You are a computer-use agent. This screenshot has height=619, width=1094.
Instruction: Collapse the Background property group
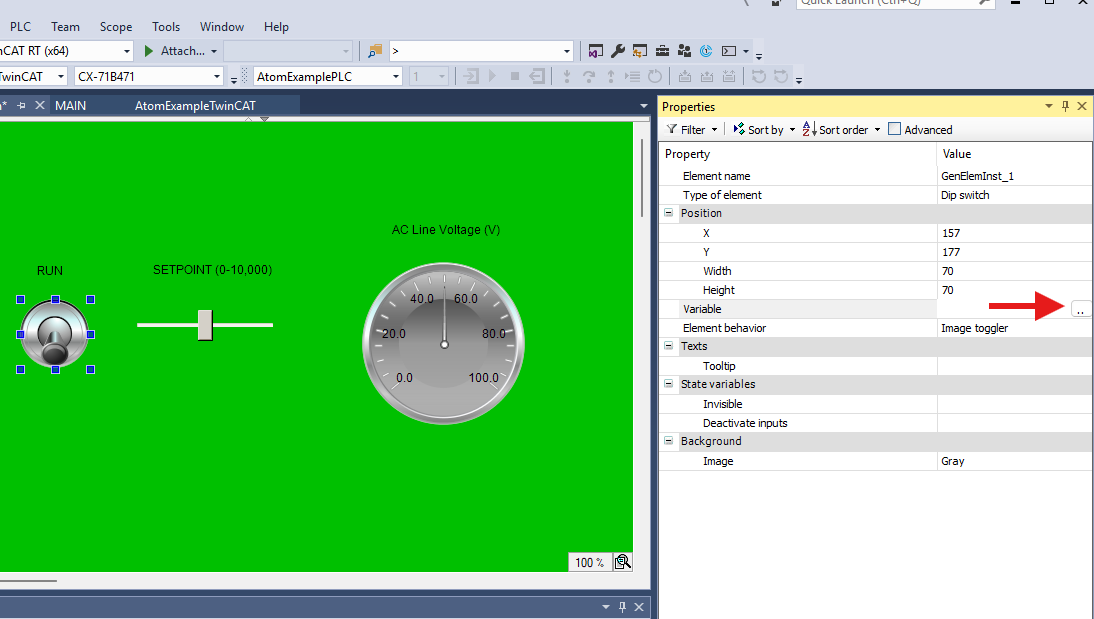pos(668,441)
